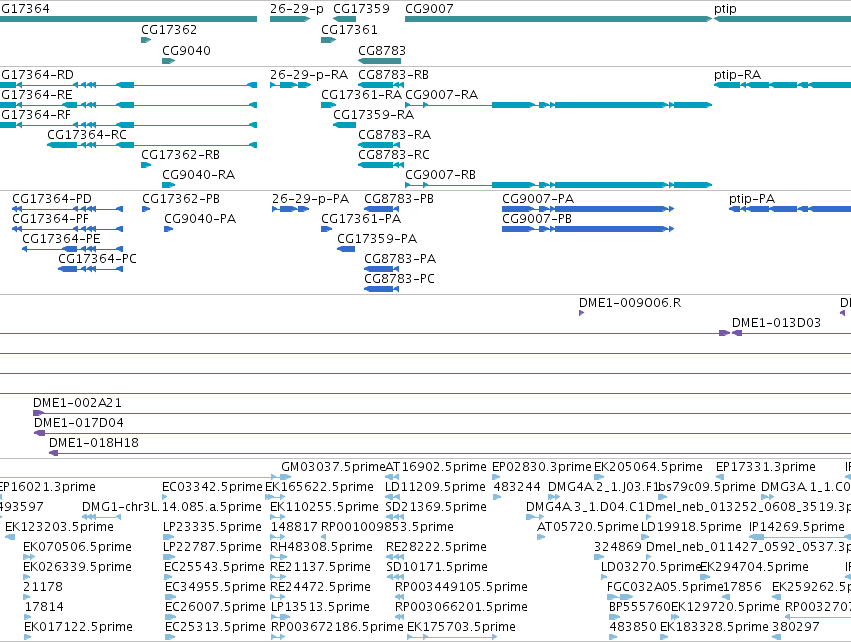Select the CG17361 gene feature
The height and width of the screenshot is (642, 851).
pyautogui.click(x=328, y=40)
